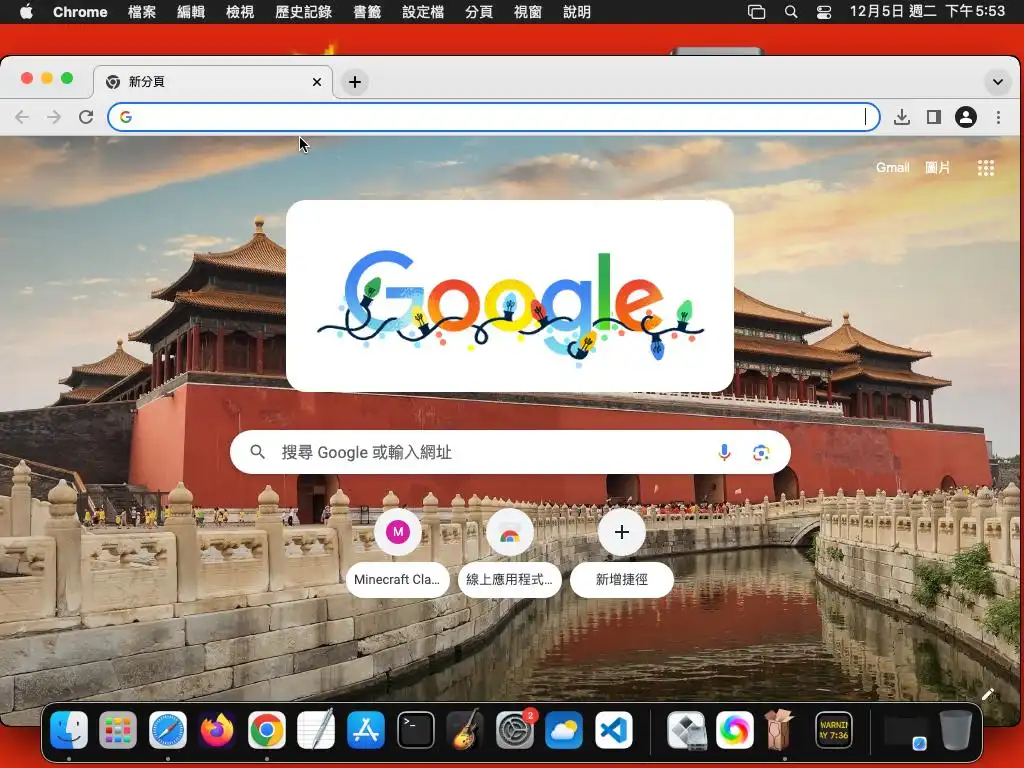The height and width of the screenshot is (768, 1024).
Task: Open Chrome's three-dot menu
Action: tap(998, 117)
